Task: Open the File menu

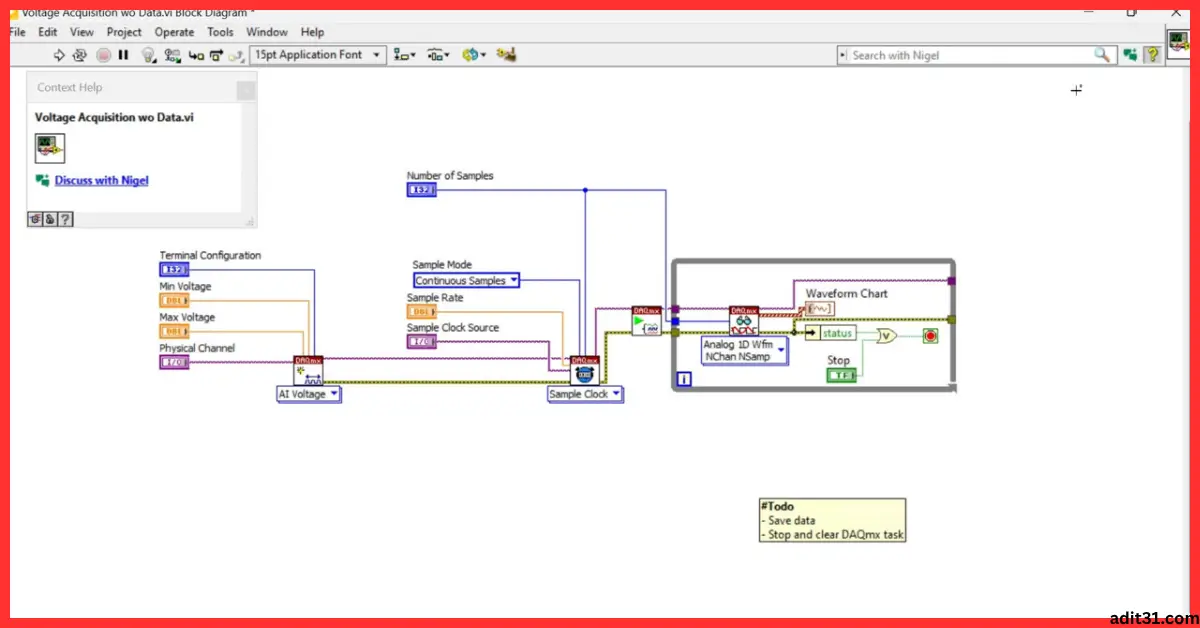Action: (x=17, y=32)
